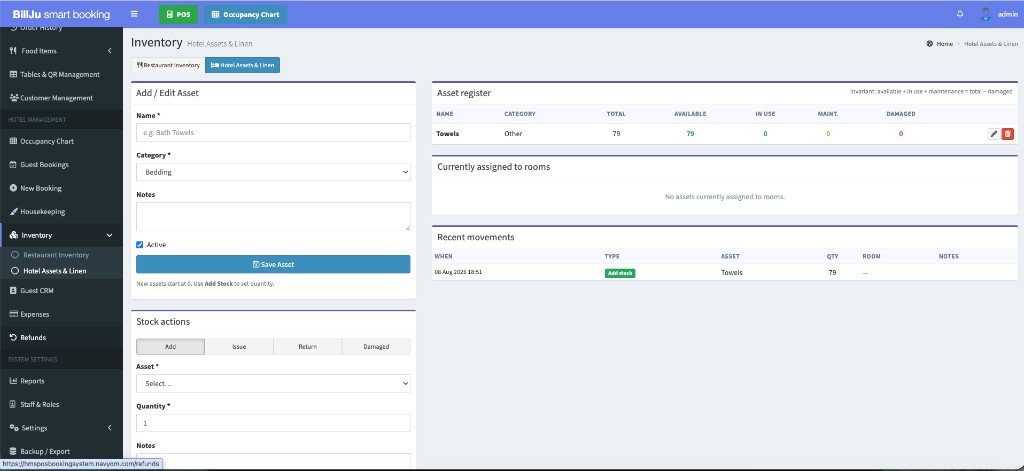Switch to the Damaged stock action
Viewport: 1024px width, 471px height.
[x=376, y=347]
